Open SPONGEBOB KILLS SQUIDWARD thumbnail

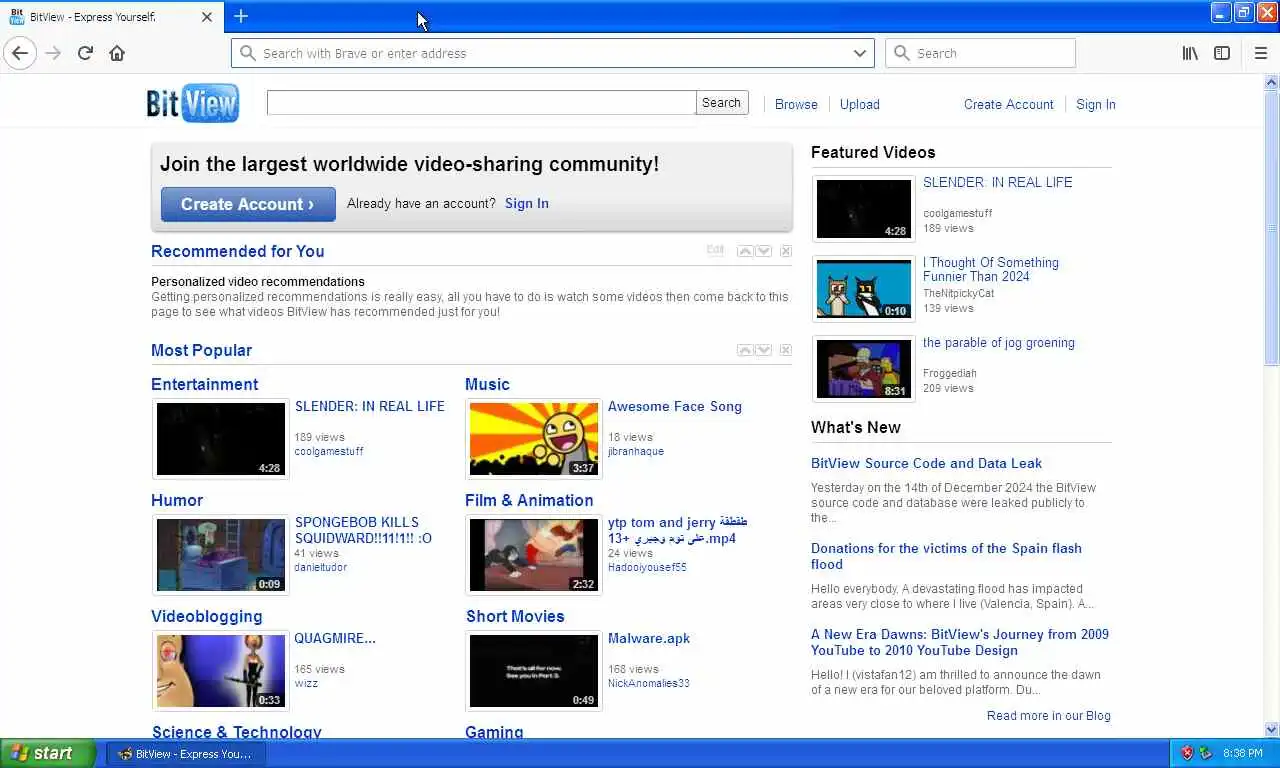pyautogui.click(x=221, y=555)
